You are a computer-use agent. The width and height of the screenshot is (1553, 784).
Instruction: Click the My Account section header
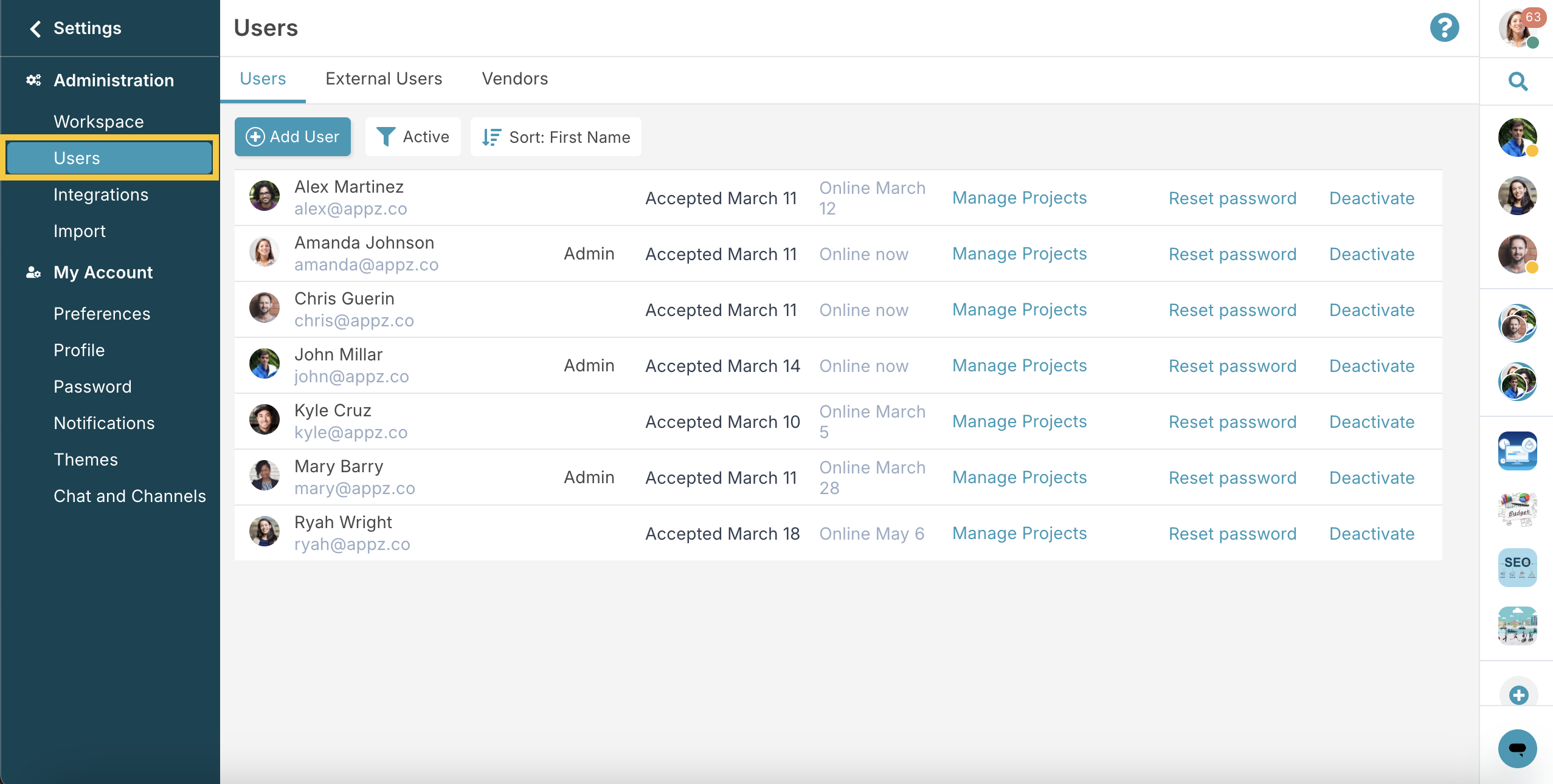(103, 272)
